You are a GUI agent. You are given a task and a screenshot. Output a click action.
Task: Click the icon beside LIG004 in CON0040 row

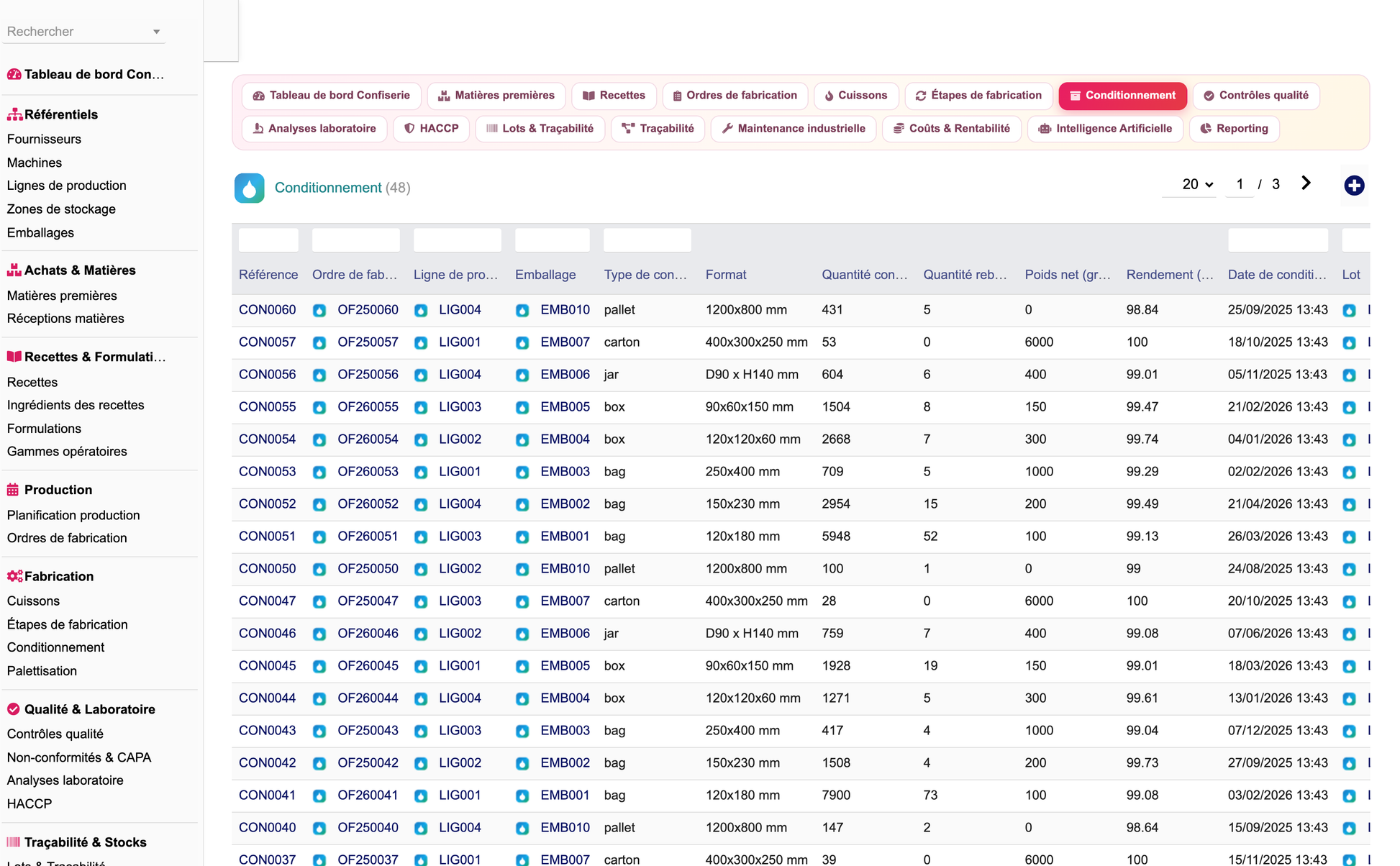[421, 829]
